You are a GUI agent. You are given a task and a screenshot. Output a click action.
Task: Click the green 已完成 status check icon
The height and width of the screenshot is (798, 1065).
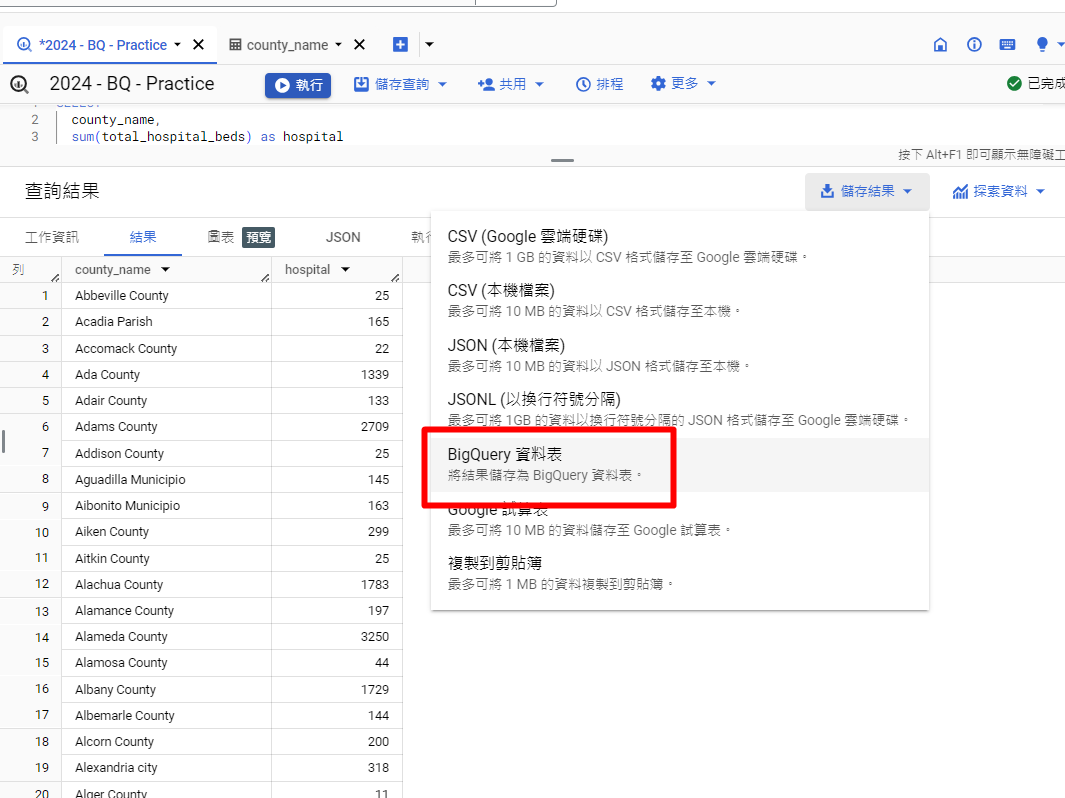1014,84
